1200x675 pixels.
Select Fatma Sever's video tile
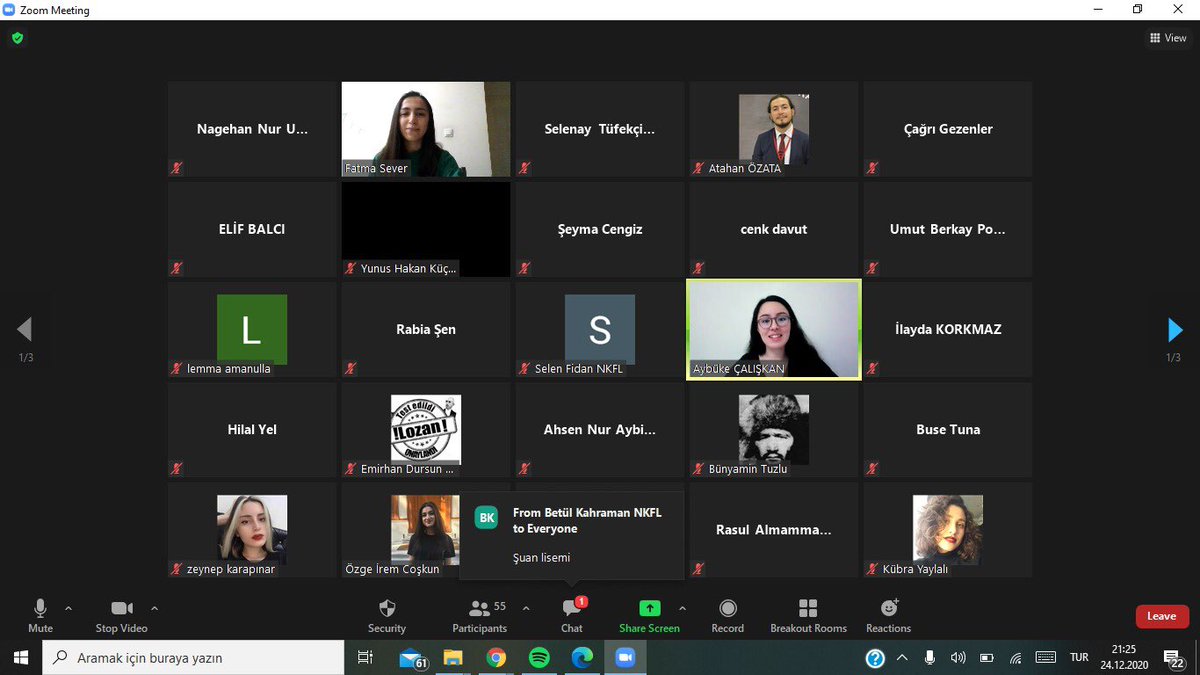click(x=426, y=129)
